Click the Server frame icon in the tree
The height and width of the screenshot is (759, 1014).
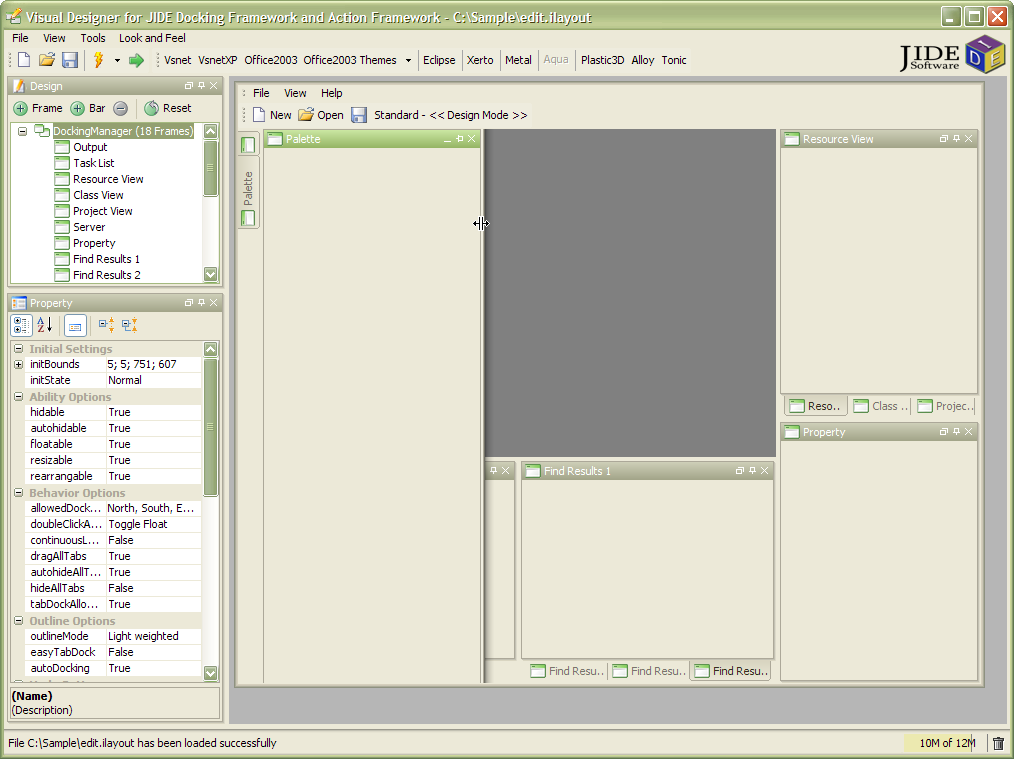62,228
